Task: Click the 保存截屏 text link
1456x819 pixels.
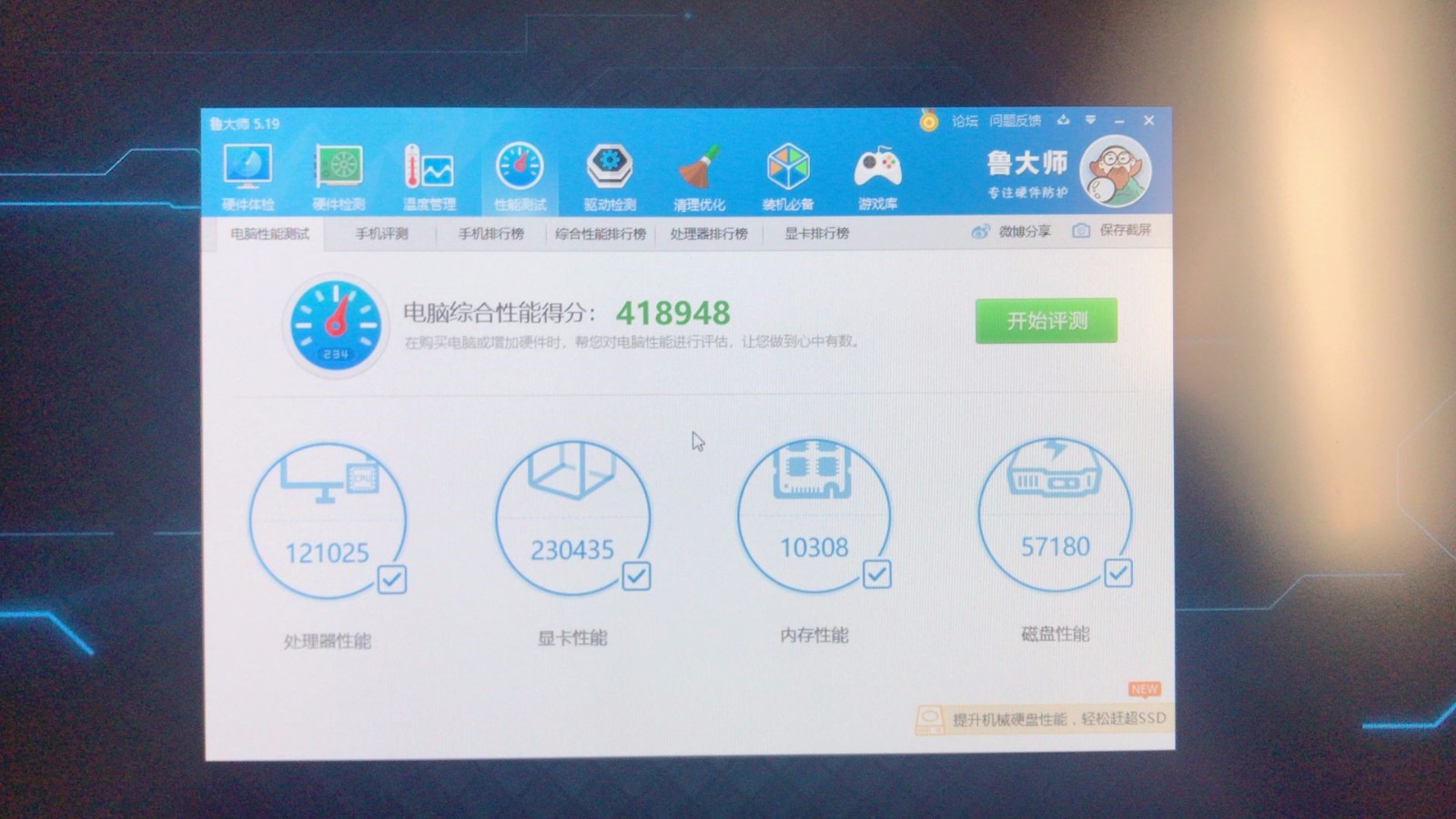Action: pos(1125,230)
